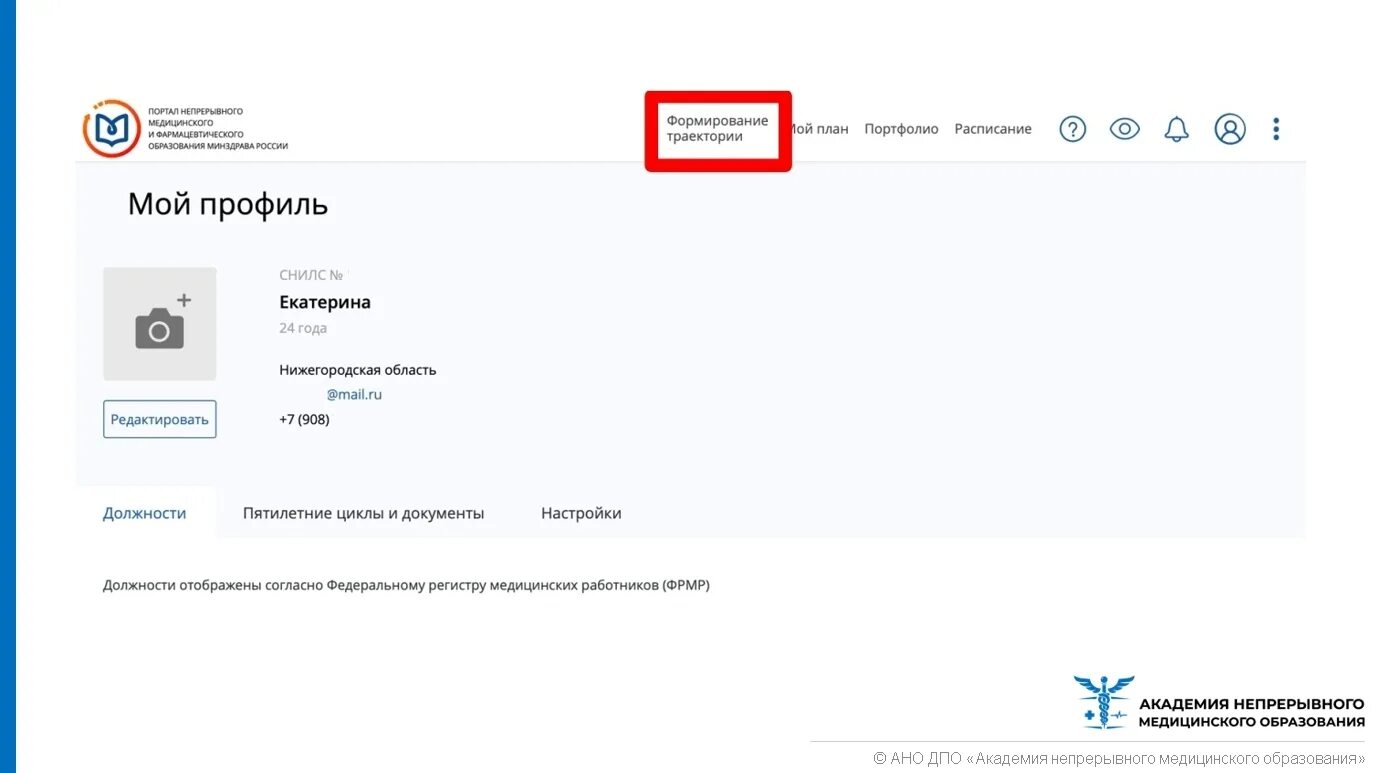Open the portal logo home link
1377x773 pixels.
click(x=185, y=128)
